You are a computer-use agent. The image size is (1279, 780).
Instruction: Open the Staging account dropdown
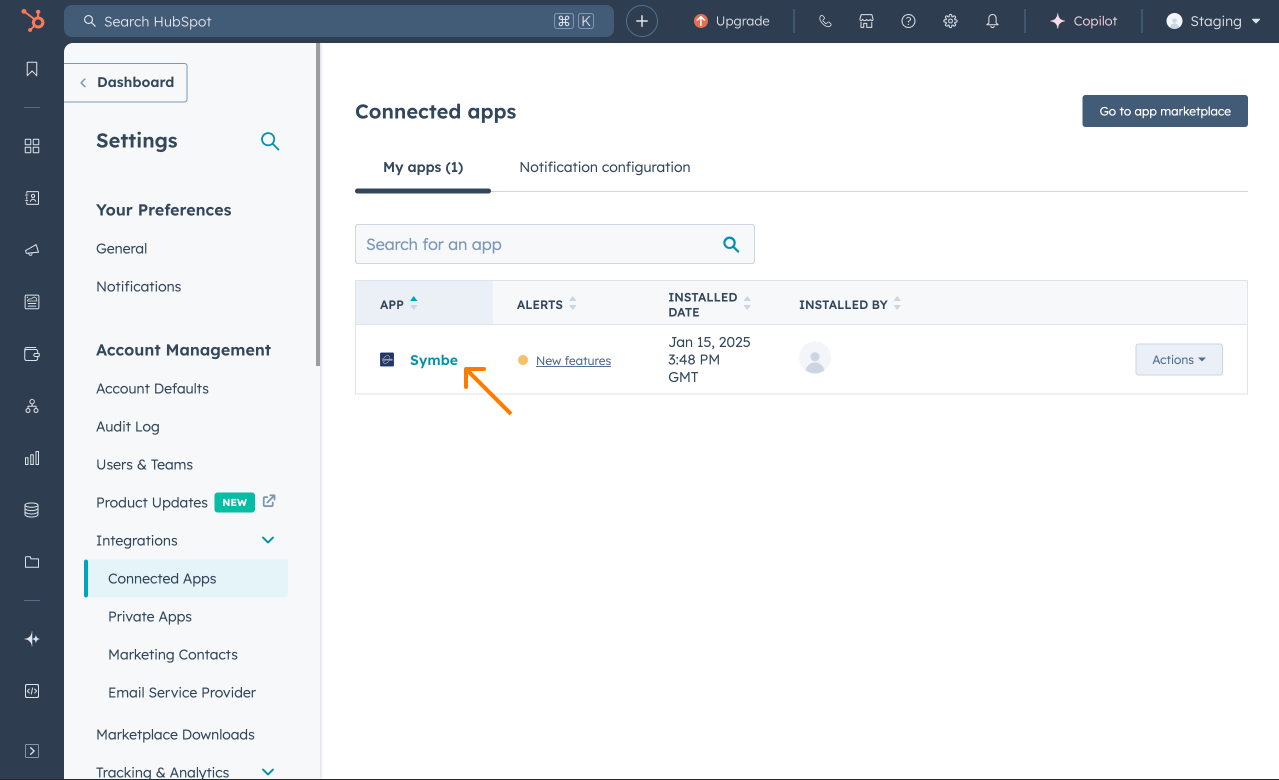pos(1213,21)
